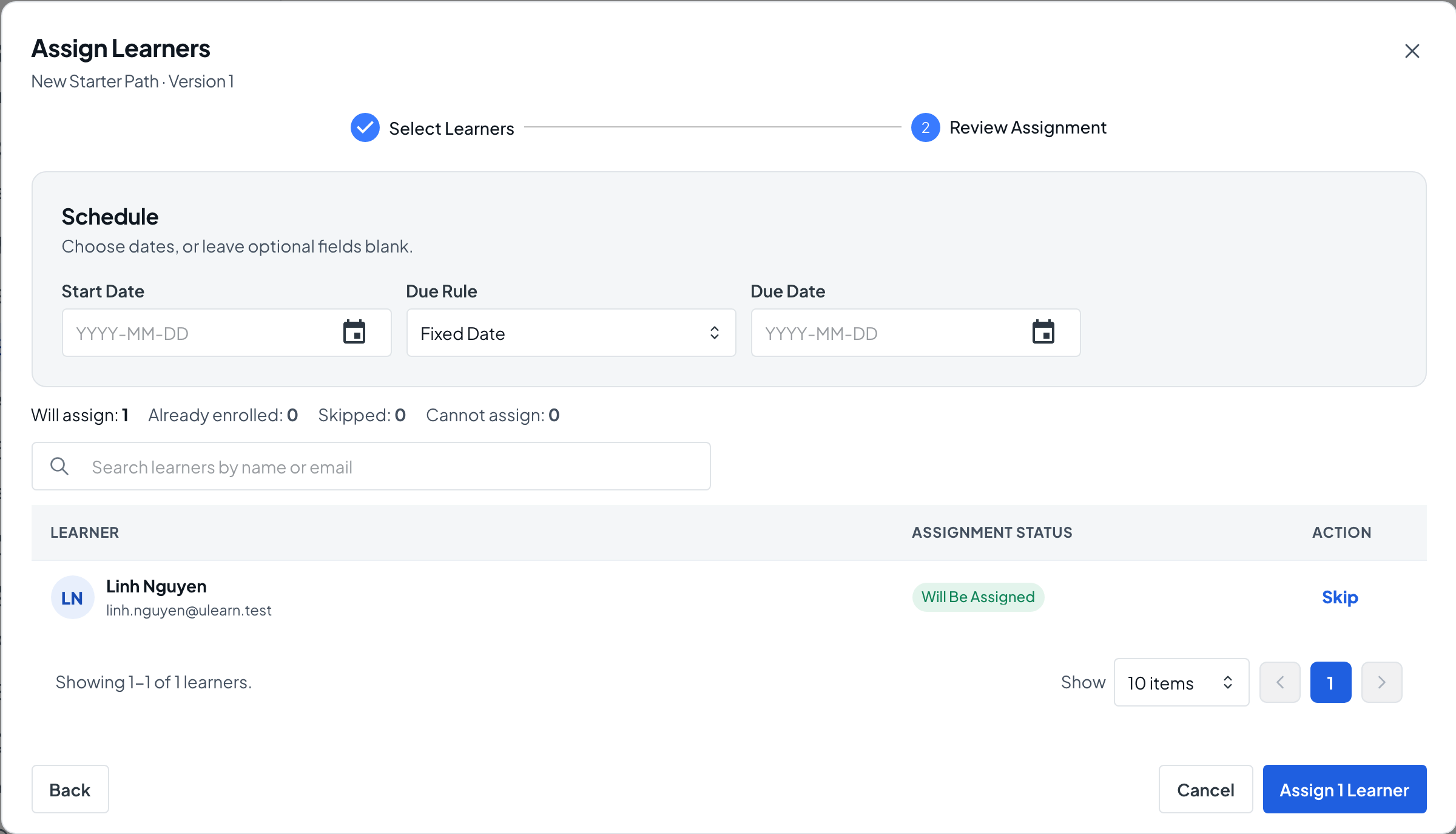Click Showing 1–1 of 1 learners text
Image resolution: width=1456 pixels, height=834 pixels.
click(x=153, y=682)
